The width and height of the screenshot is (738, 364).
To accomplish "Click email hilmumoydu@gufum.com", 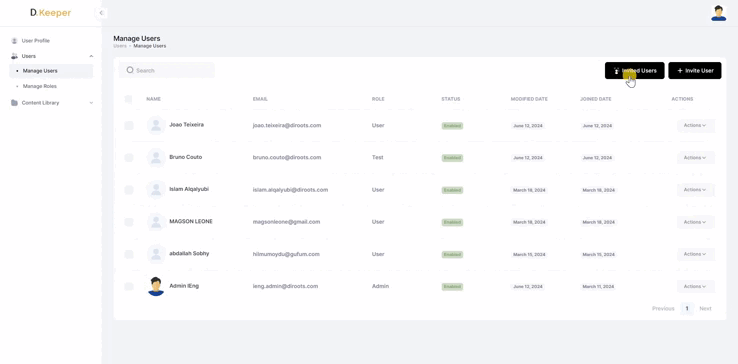I will (x=286, y=254).
